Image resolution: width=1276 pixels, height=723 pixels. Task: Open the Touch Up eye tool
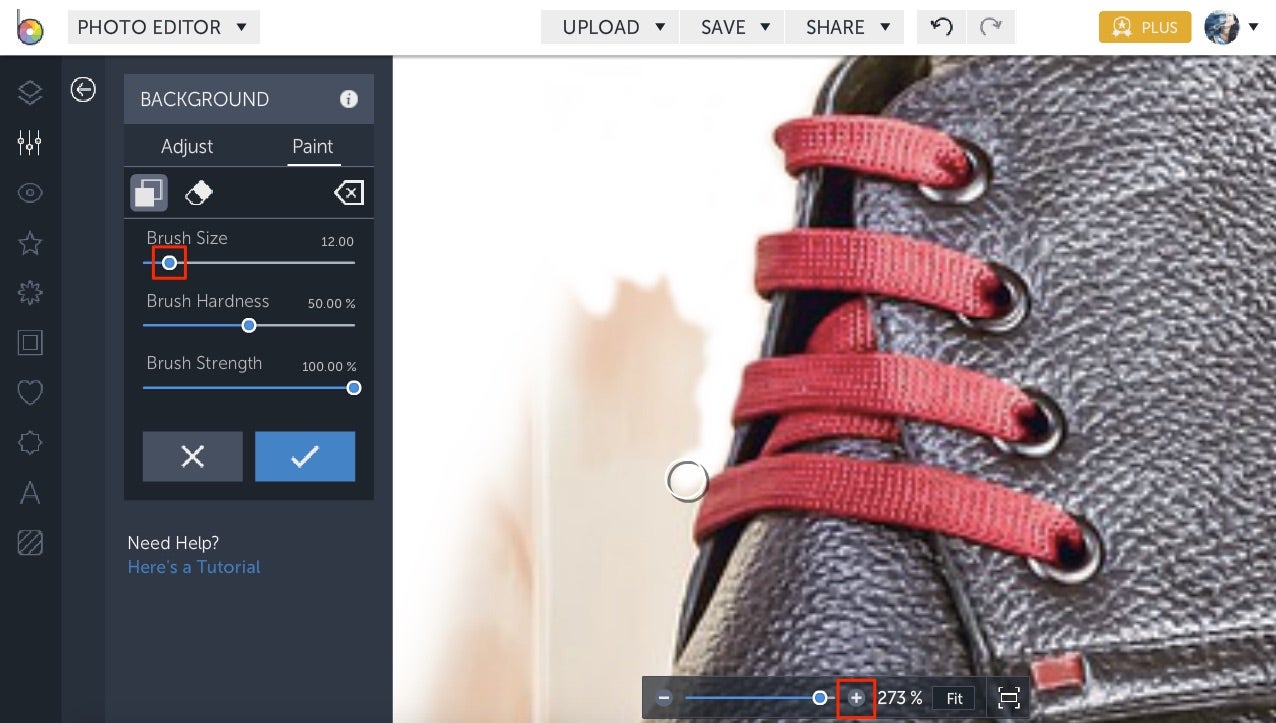pyautogui.click(x=29, y=192)
